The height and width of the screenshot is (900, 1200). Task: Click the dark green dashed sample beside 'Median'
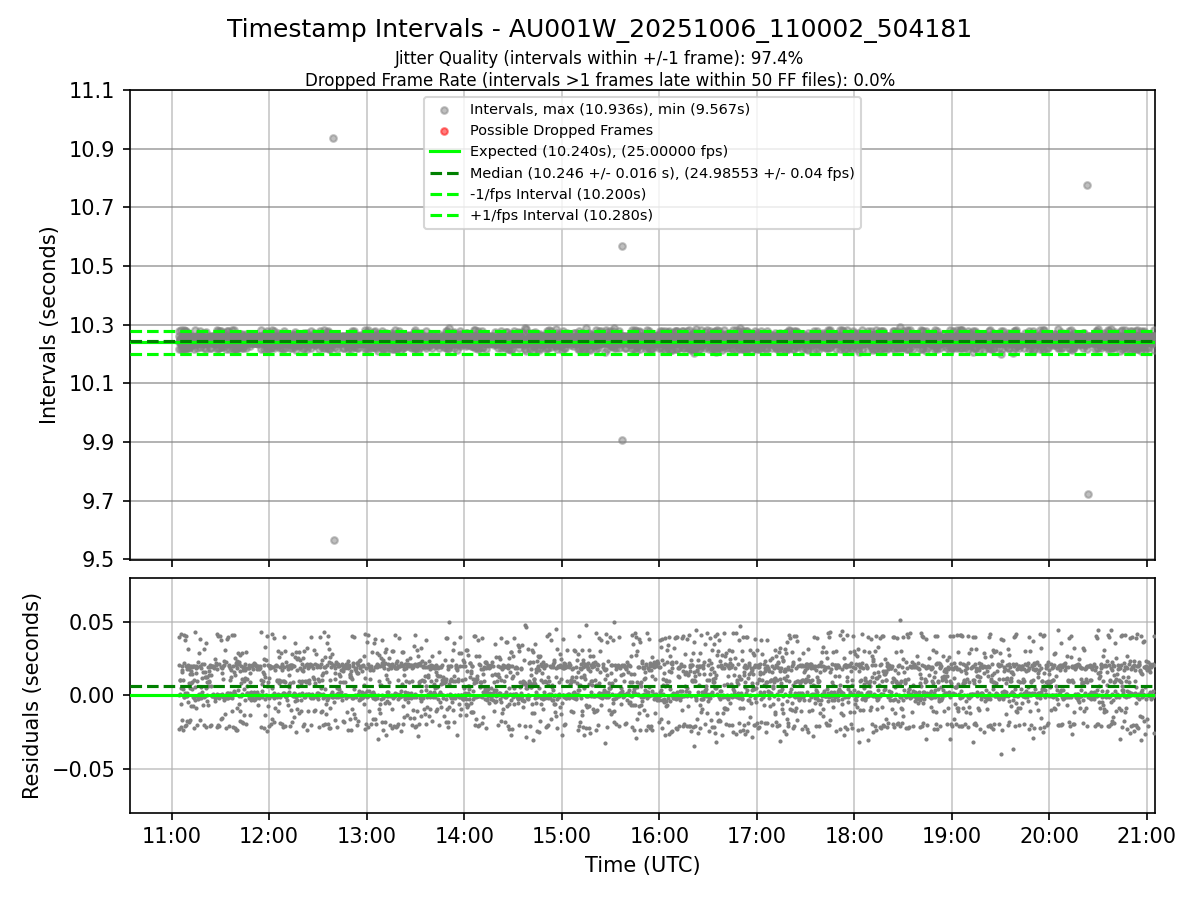click(445, 173)
